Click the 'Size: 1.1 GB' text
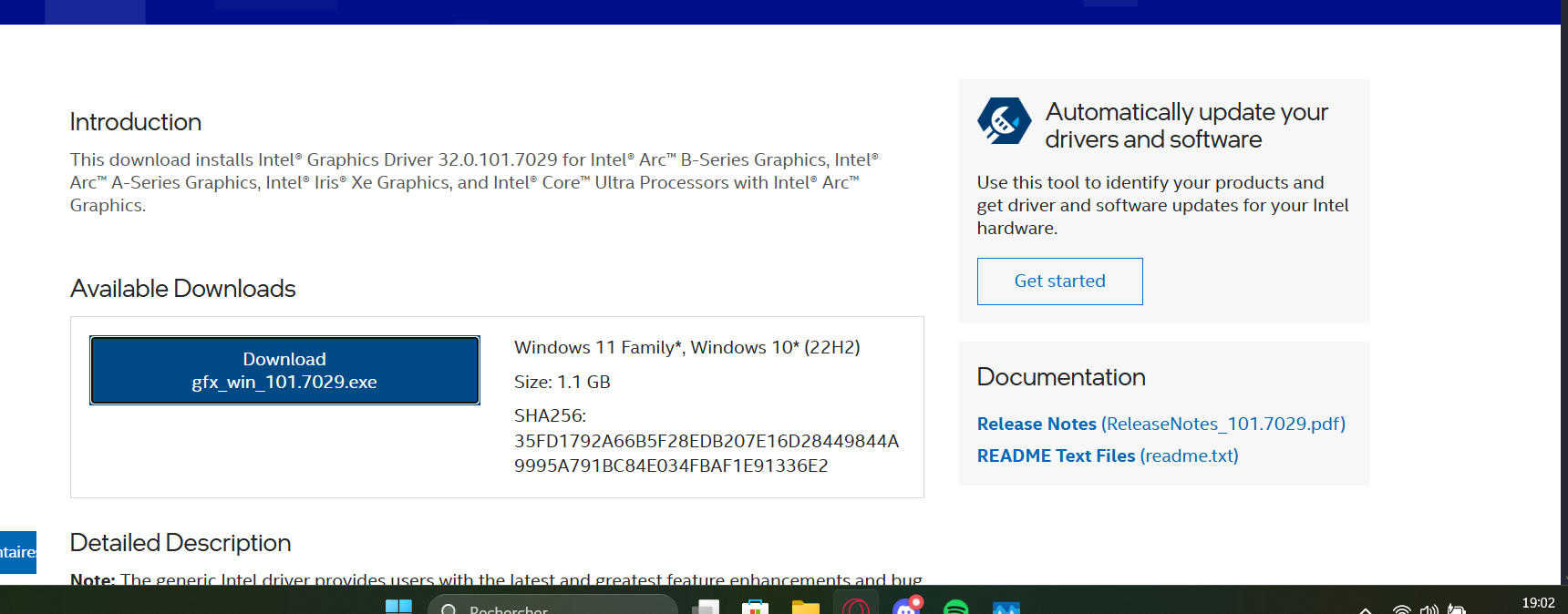 pyautogui.click(x=562, y=382)
